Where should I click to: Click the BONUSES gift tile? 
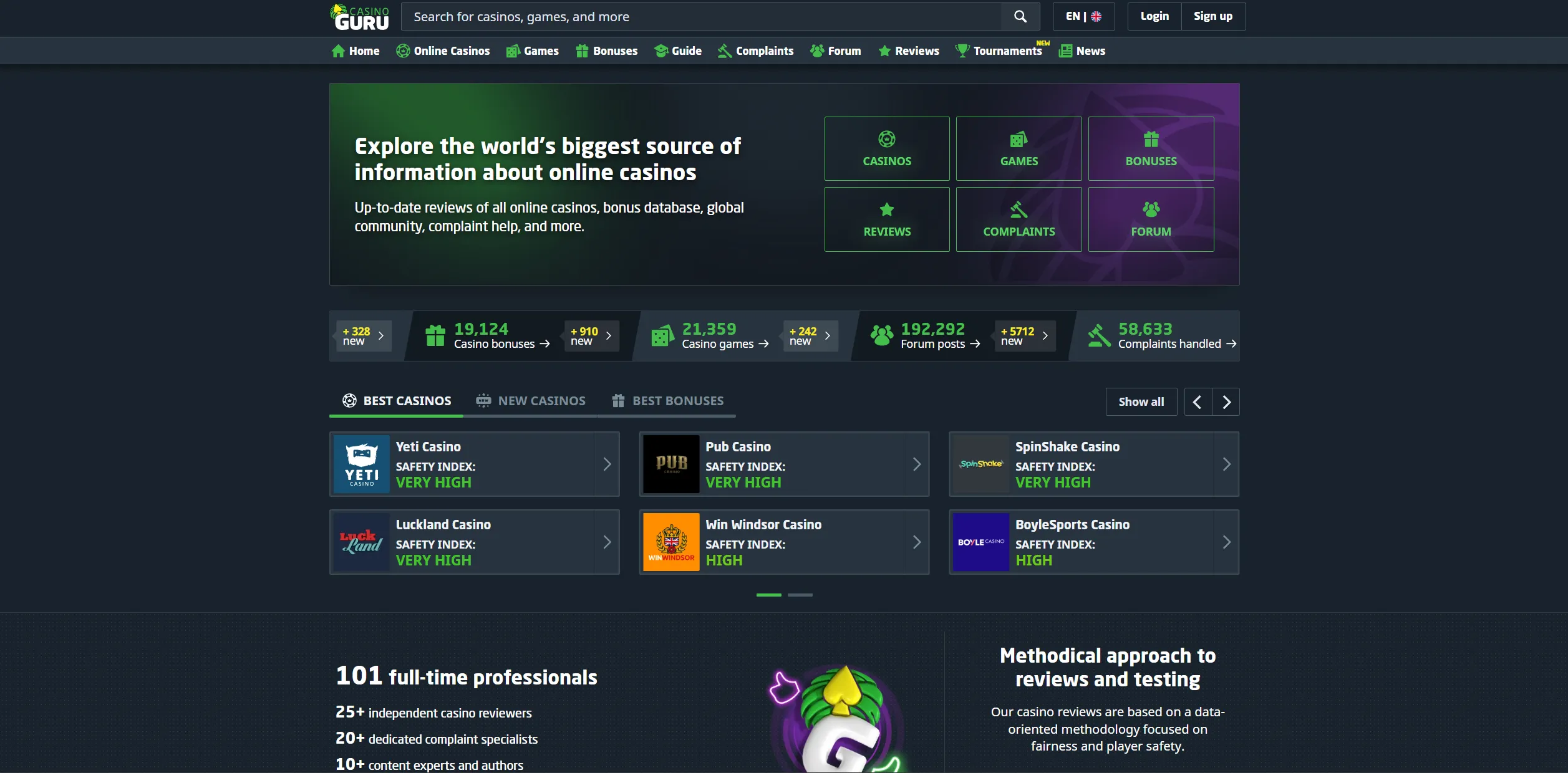[x=1151, y=149]
